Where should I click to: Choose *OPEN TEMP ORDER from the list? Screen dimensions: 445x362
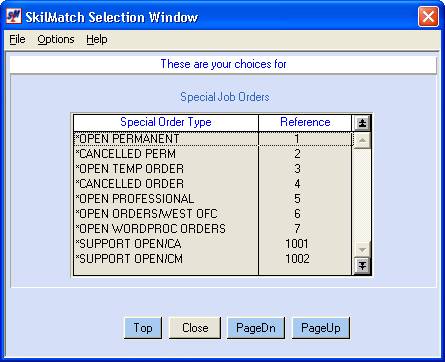click(x=213, y=169)
